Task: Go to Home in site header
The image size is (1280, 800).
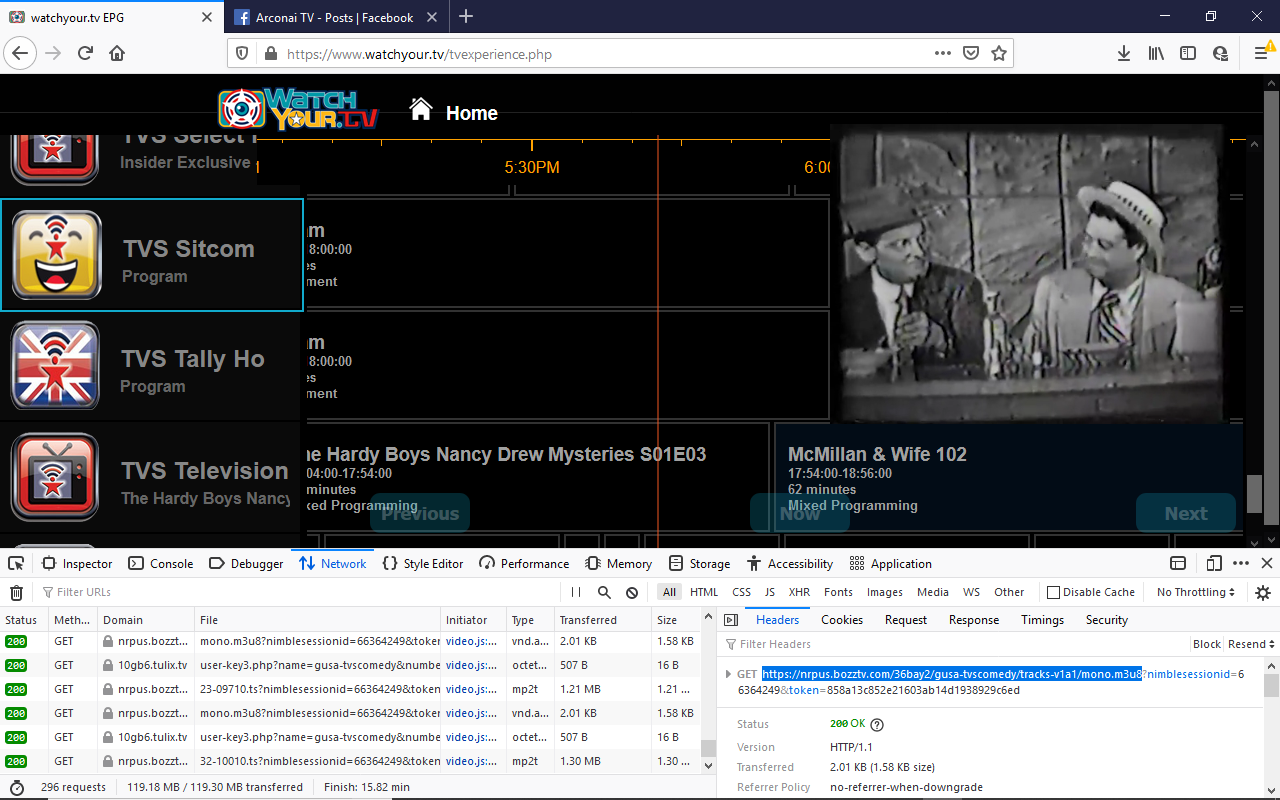Action: 453,112
